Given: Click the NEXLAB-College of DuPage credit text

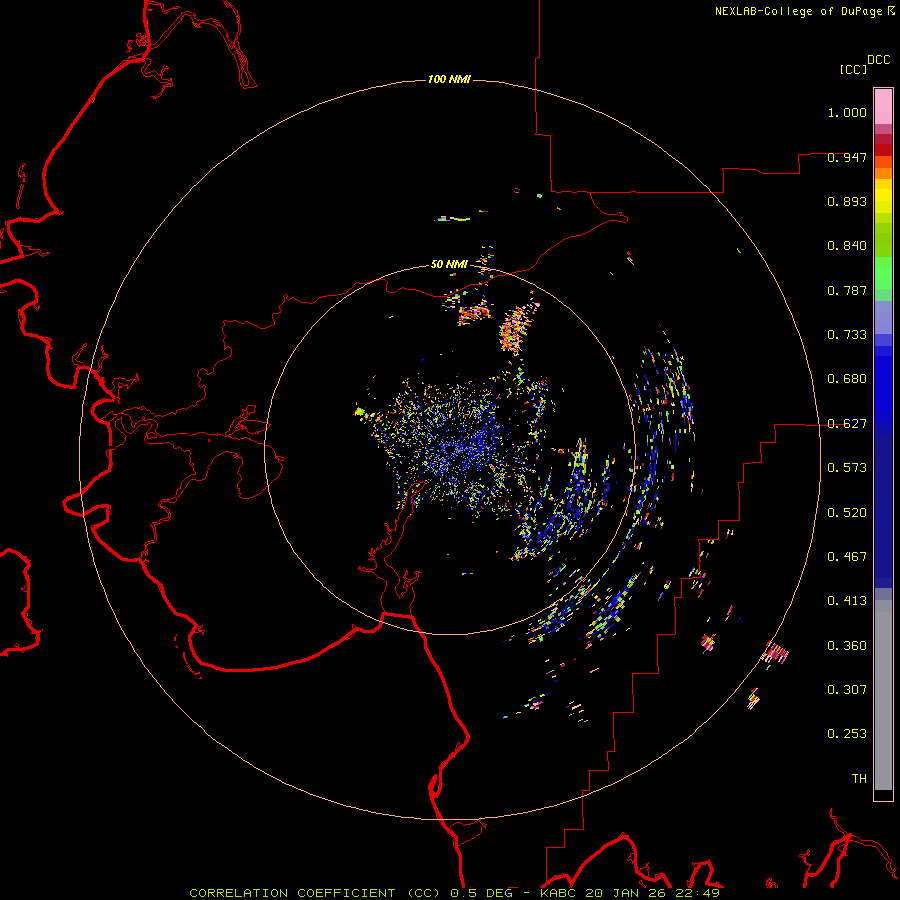Looking at the screenshot, I should click(799, 11).
